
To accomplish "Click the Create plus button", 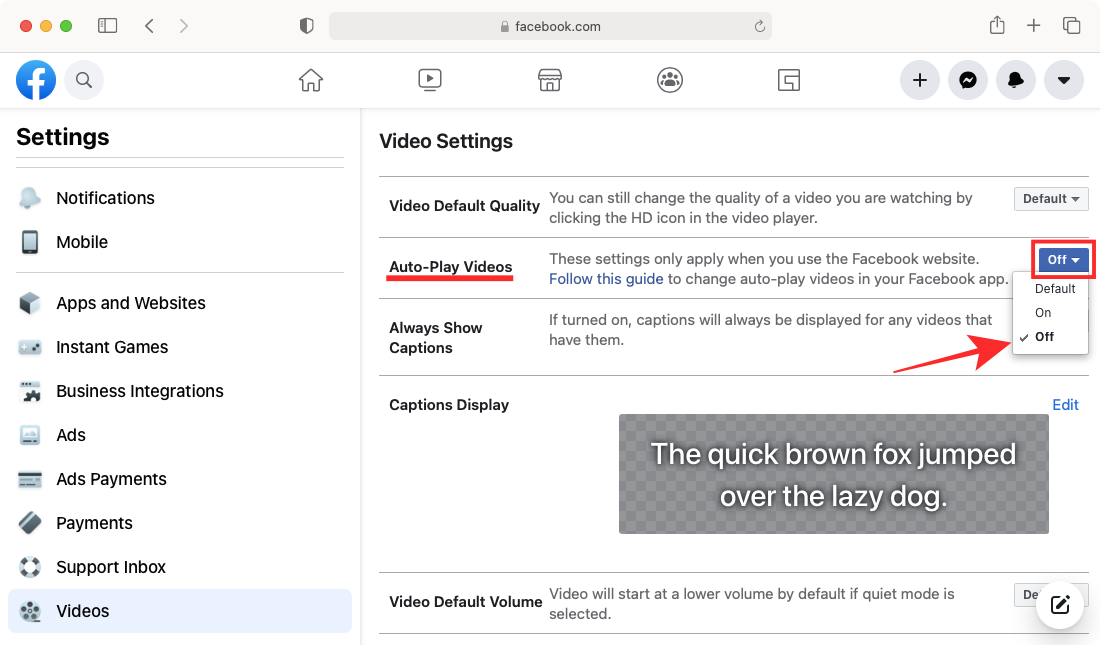I will pos(920,80).
